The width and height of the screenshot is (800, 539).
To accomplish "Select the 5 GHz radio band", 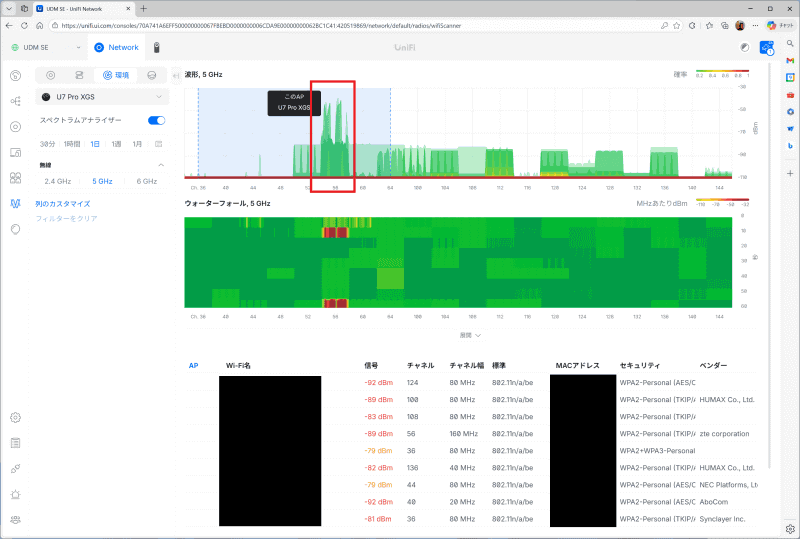I will click(102, 181).
